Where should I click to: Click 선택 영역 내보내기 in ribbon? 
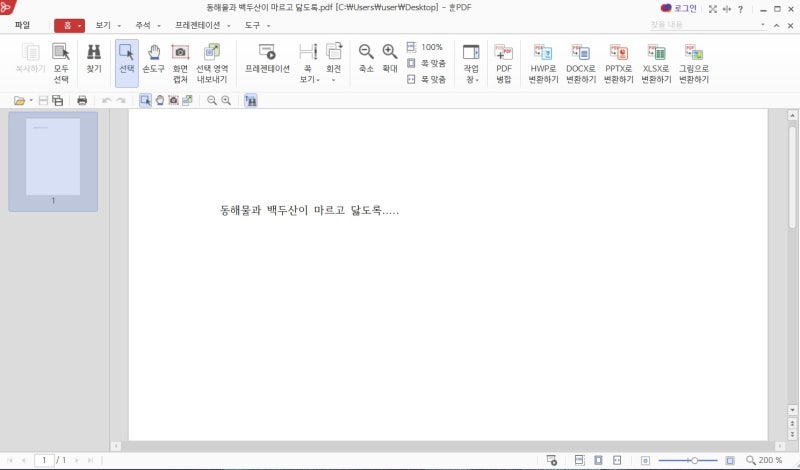pyautogui.click(x=212, y=63)
